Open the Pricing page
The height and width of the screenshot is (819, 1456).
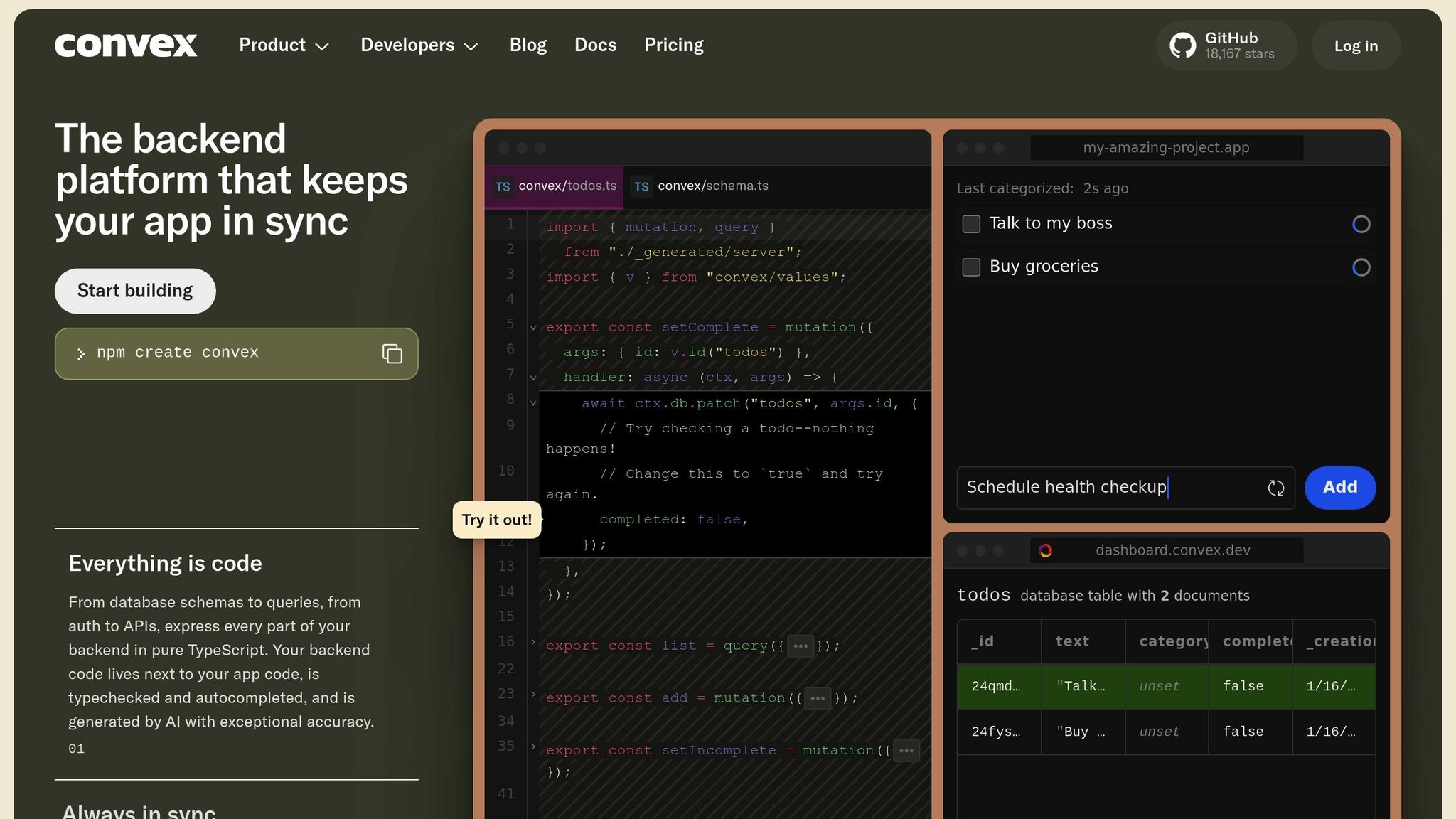[673, 45]
